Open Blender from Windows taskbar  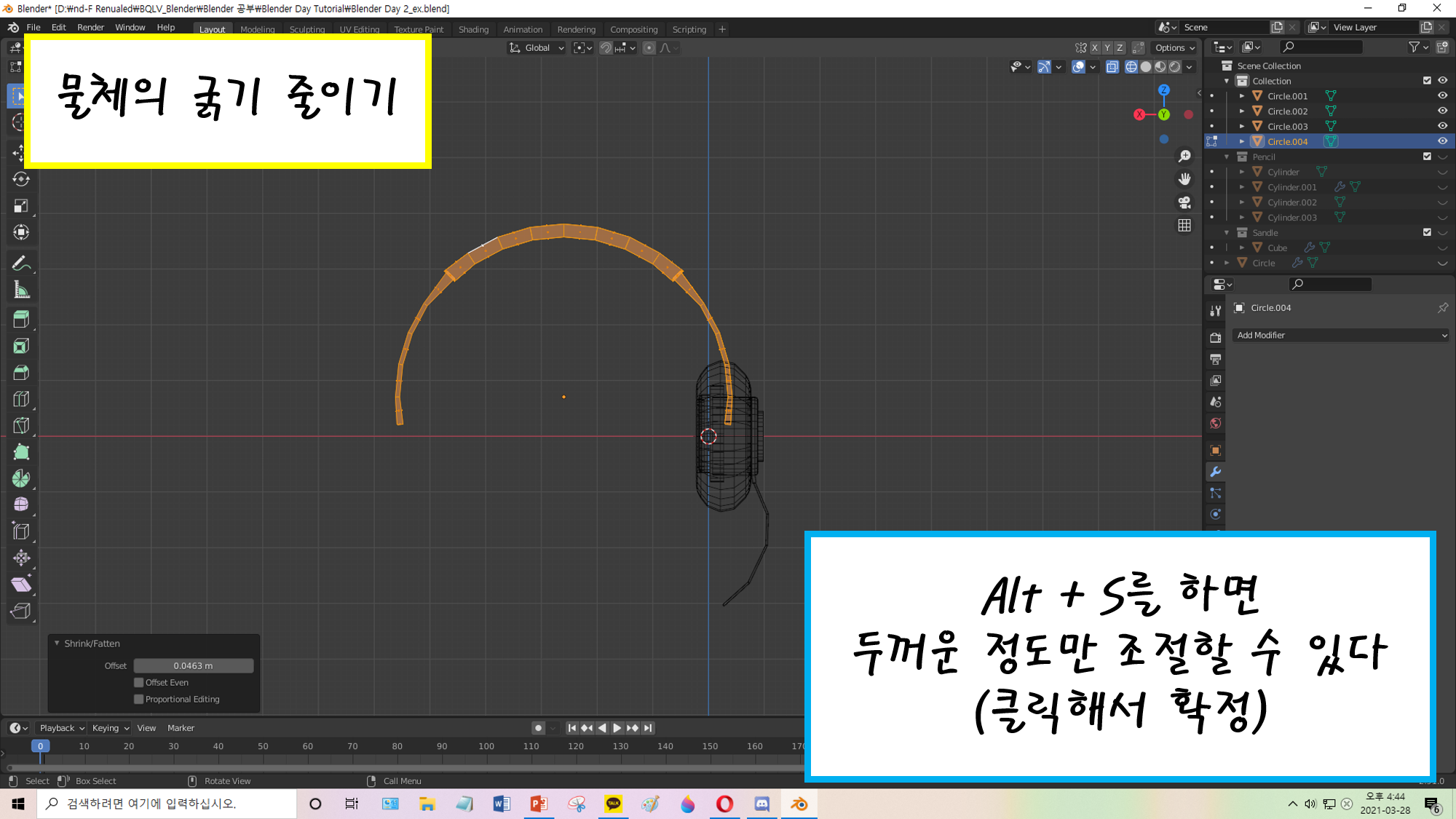[x=799, y=804]
